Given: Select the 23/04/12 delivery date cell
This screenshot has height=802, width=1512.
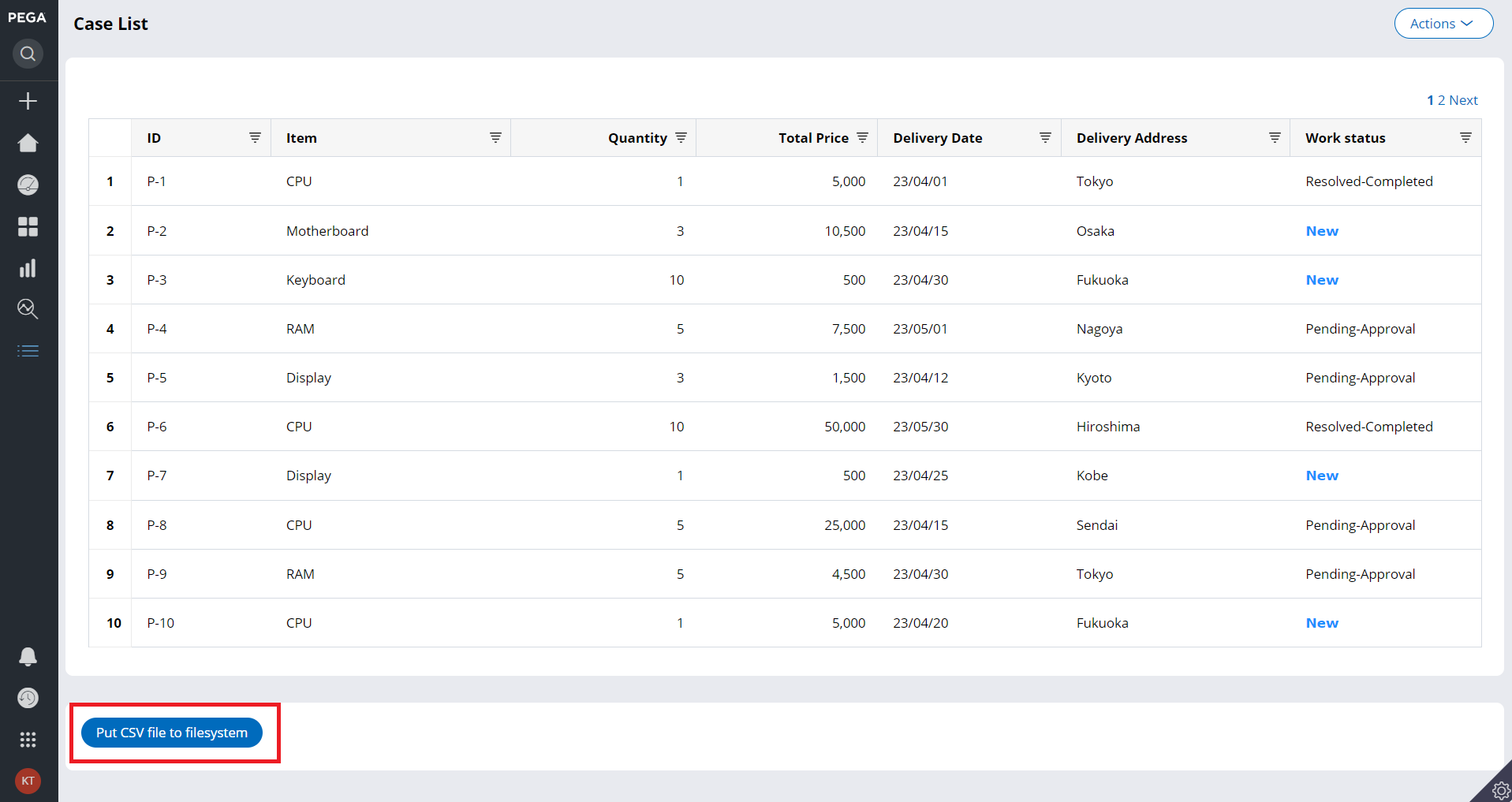Looking at the screenshot, I should (920, 378).
